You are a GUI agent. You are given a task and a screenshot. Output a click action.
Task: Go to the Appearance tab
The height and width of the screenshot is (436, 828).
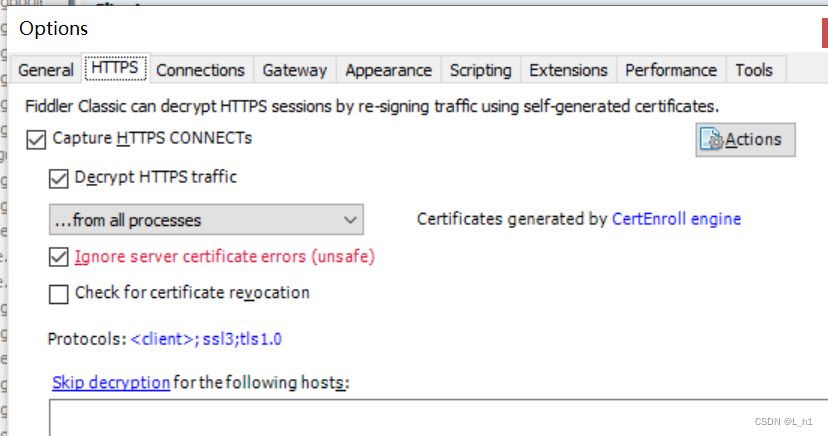point(389,70)
